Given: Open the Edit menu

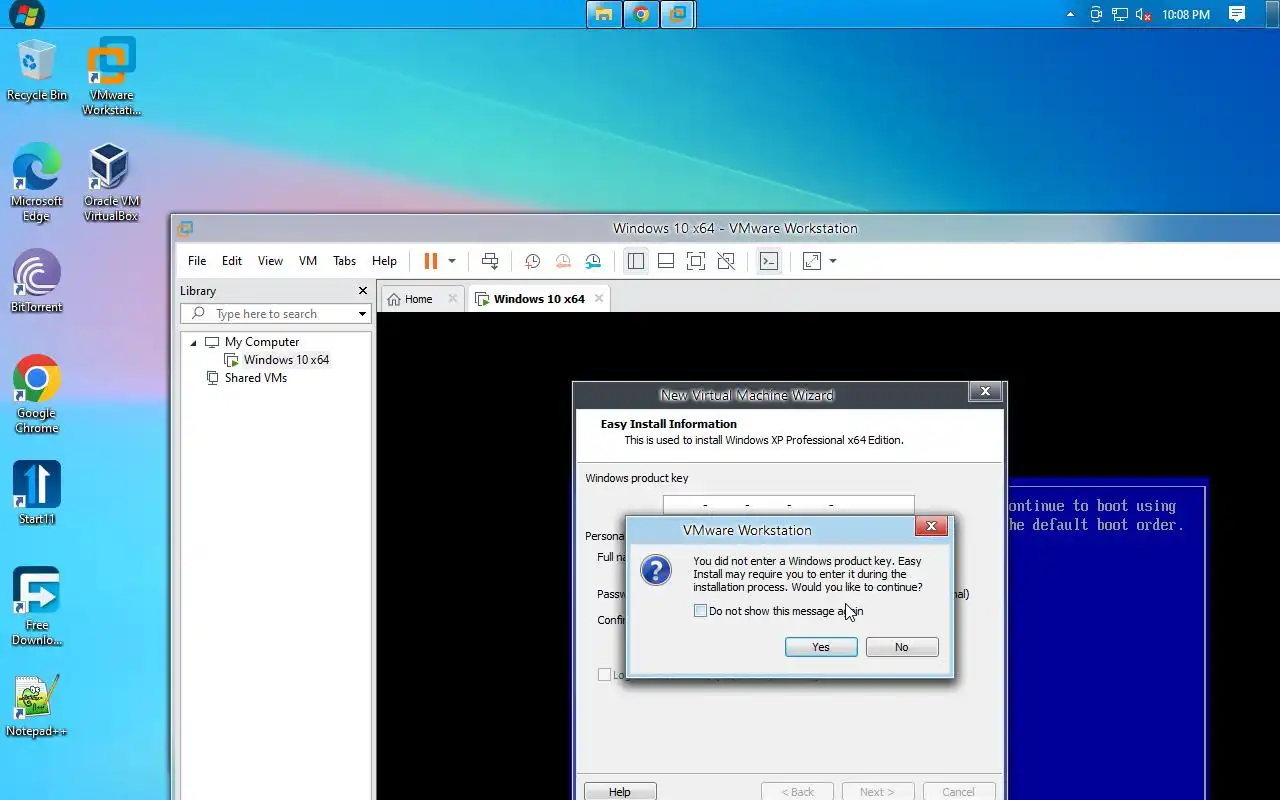Looking at the screenshot, I should [x=232, y=261].
